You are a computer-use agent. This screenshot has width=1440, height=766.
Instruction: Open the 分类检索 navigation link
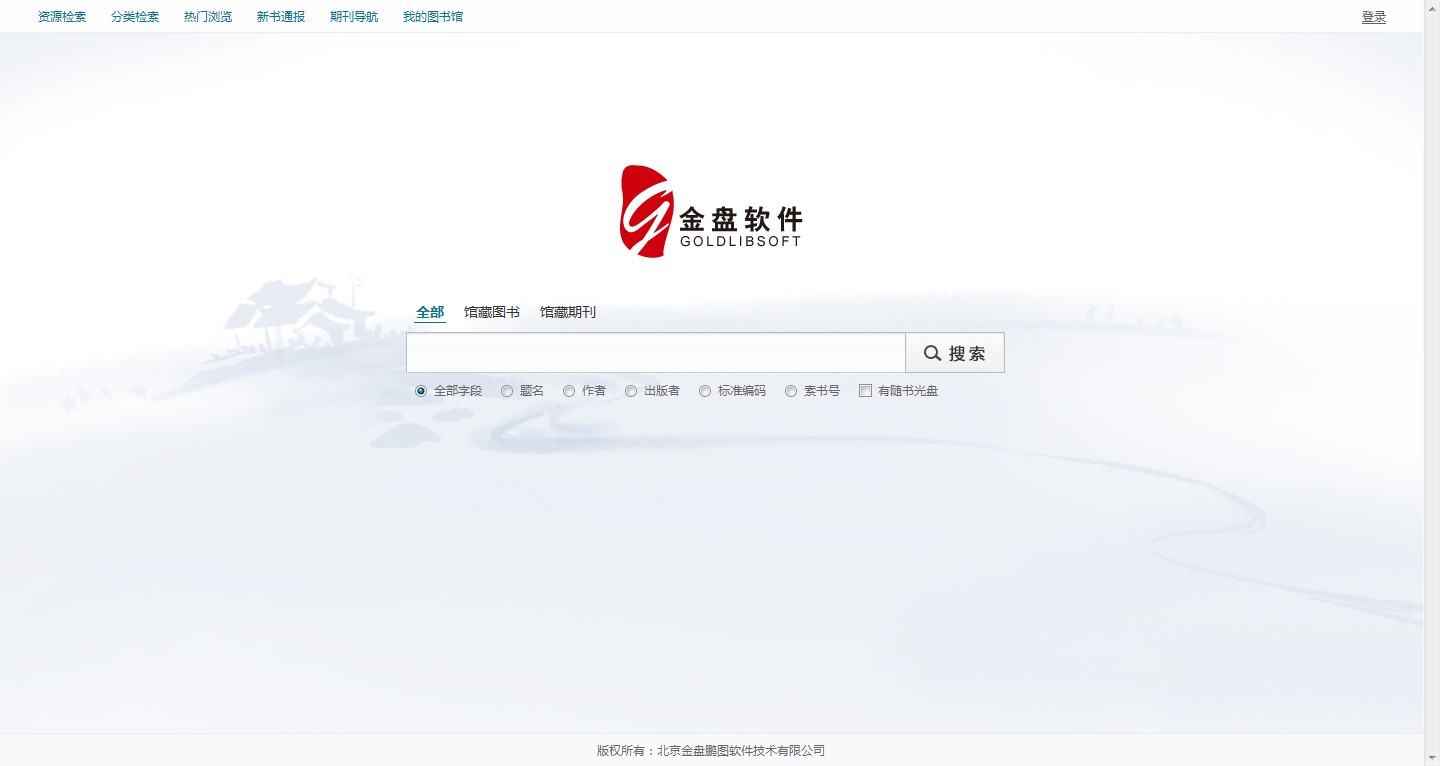(135, 17)
